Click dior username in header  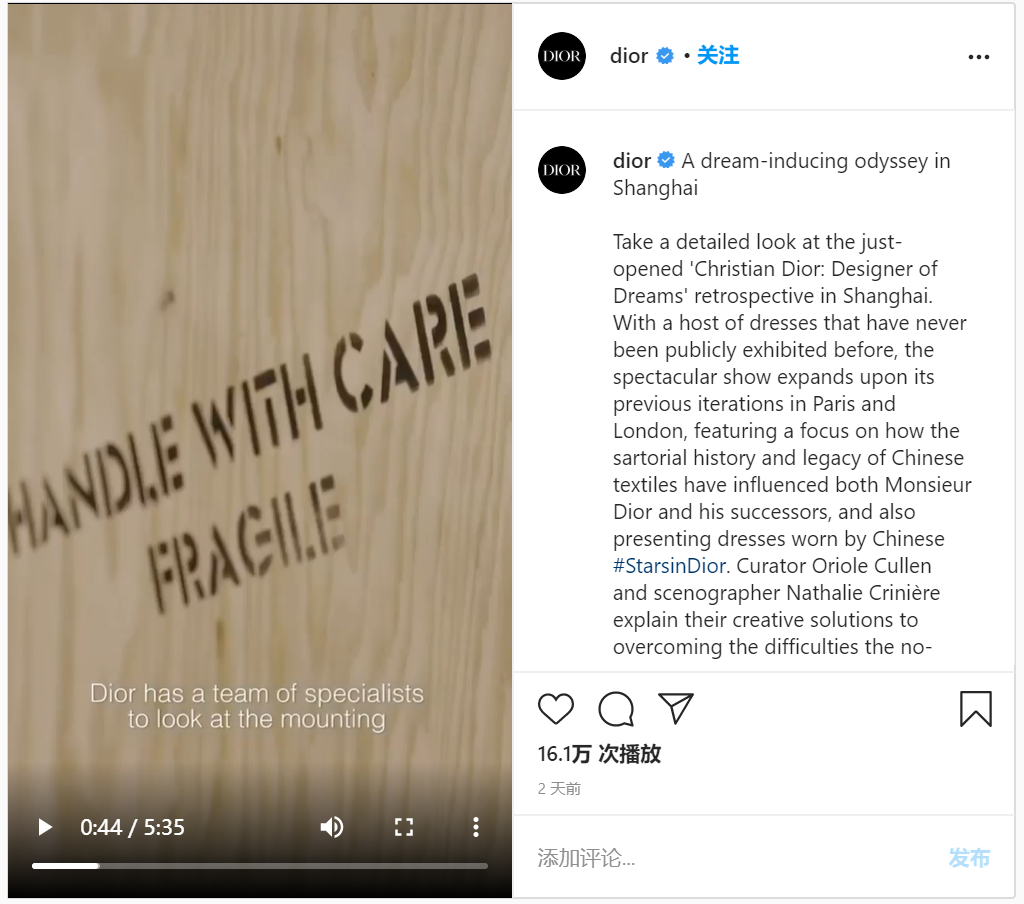(x=629, y=56)
